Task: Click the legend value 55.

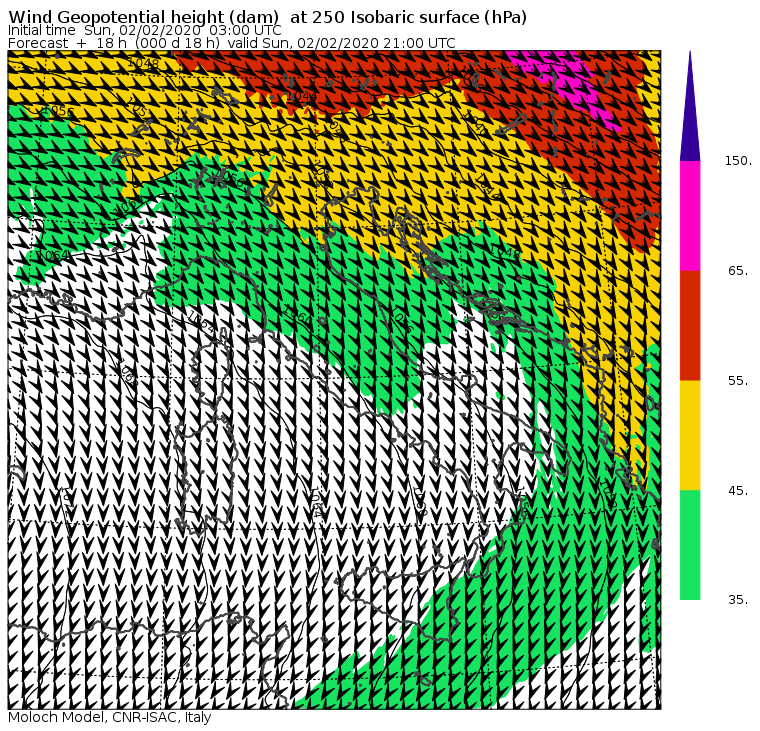Action: pos(738,381)
